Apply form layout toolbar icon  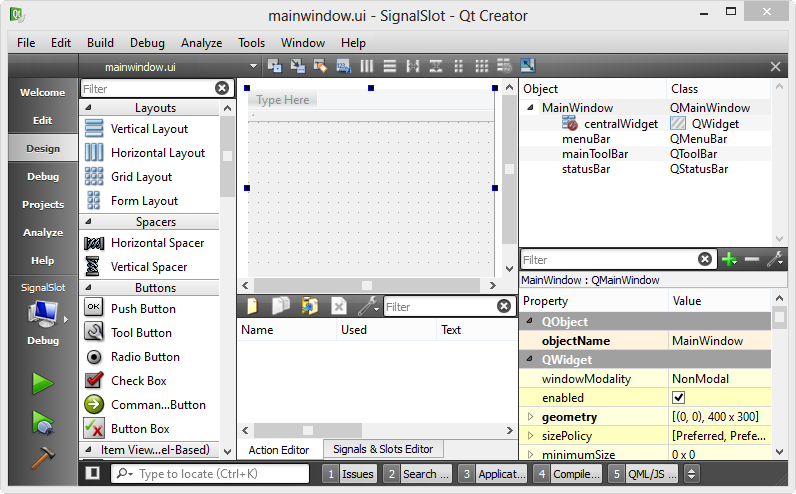click(x=458, y=66)
